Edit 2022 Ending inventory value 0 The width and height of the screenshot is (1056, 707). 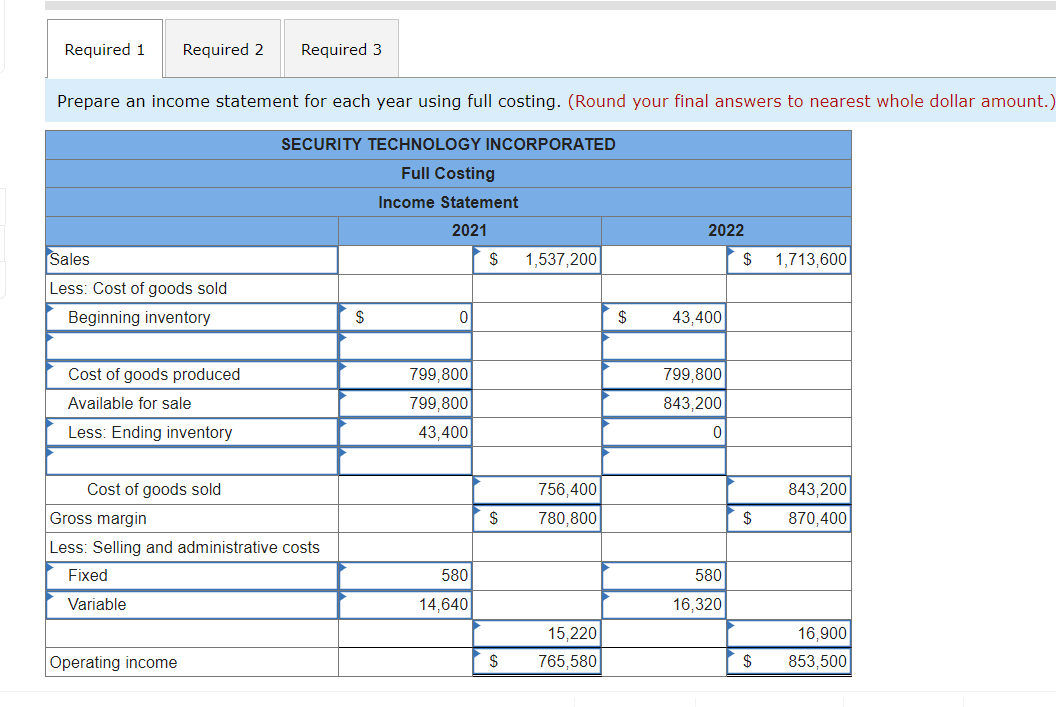click(664, 432)
